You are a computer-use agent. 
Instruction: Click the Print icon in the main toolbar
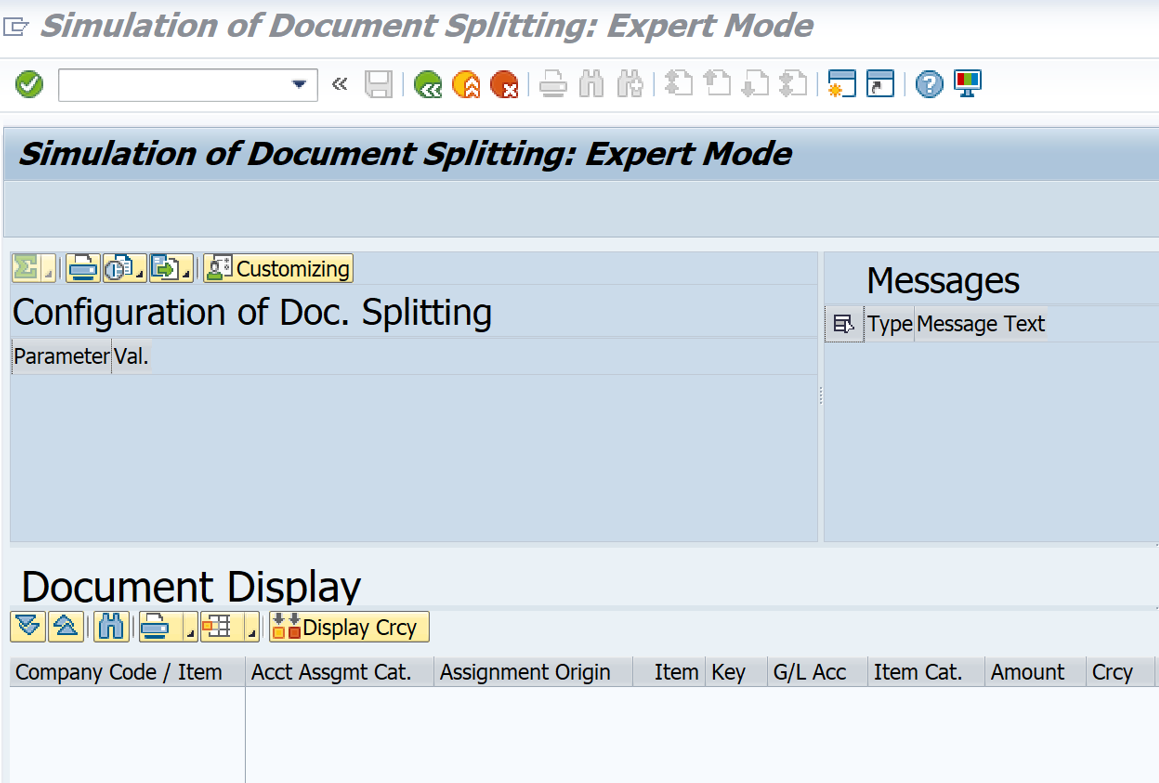coord(553,84)
